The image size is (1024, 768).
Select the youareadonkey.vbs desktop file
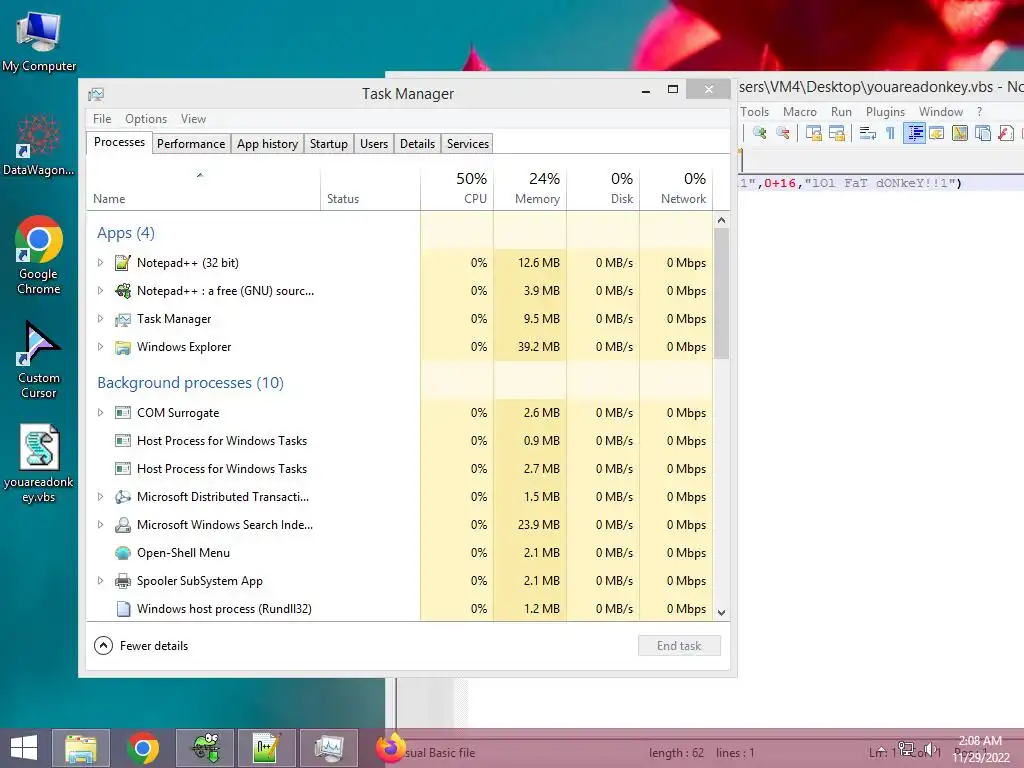tap(39, 464)
